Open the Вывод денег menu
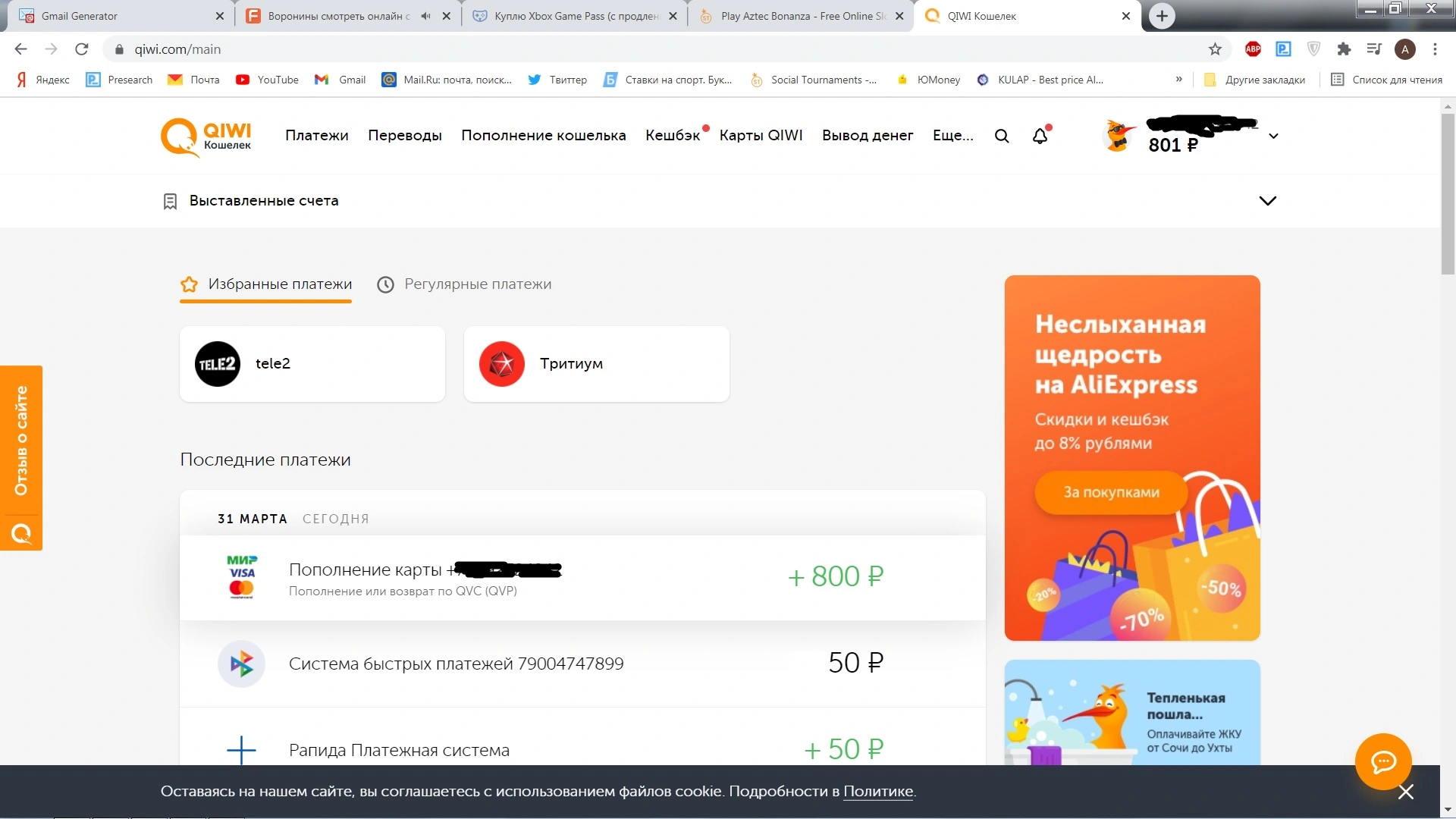This screenshot has height=819, width=1456. coord(868,136)
